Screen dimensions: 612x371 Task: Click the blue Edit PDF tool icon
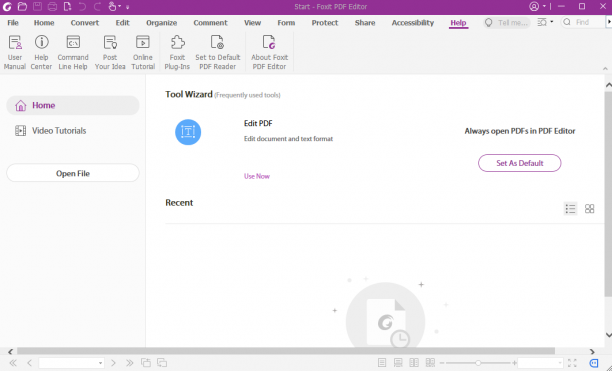pyautogui.click(x=188, y=132)
